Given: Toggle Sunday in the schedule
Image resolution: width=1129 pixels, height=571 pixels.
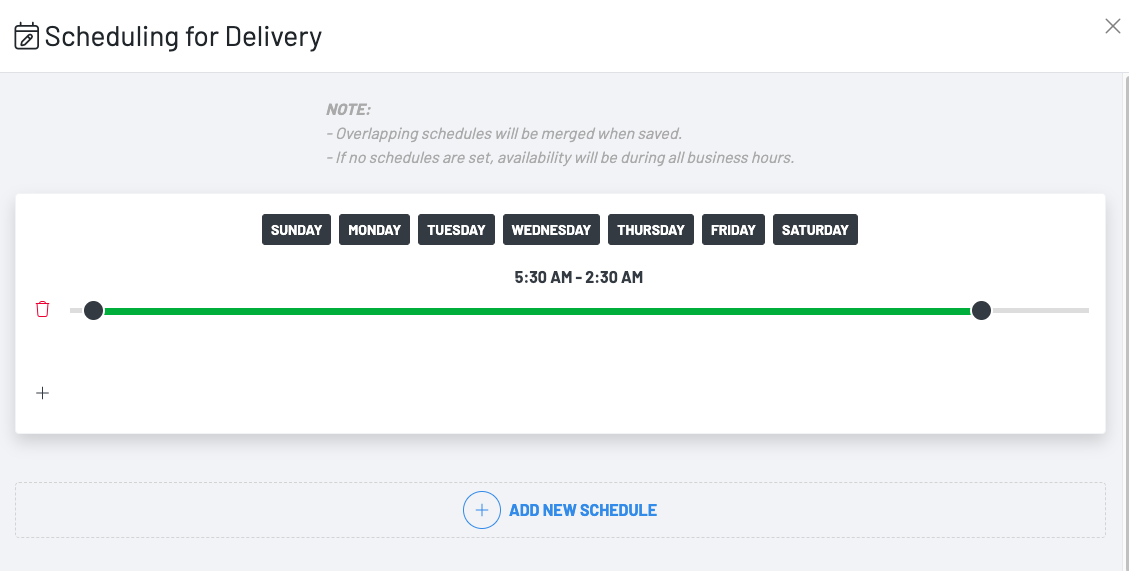Looking at the screenshot, I should [296, 230].
